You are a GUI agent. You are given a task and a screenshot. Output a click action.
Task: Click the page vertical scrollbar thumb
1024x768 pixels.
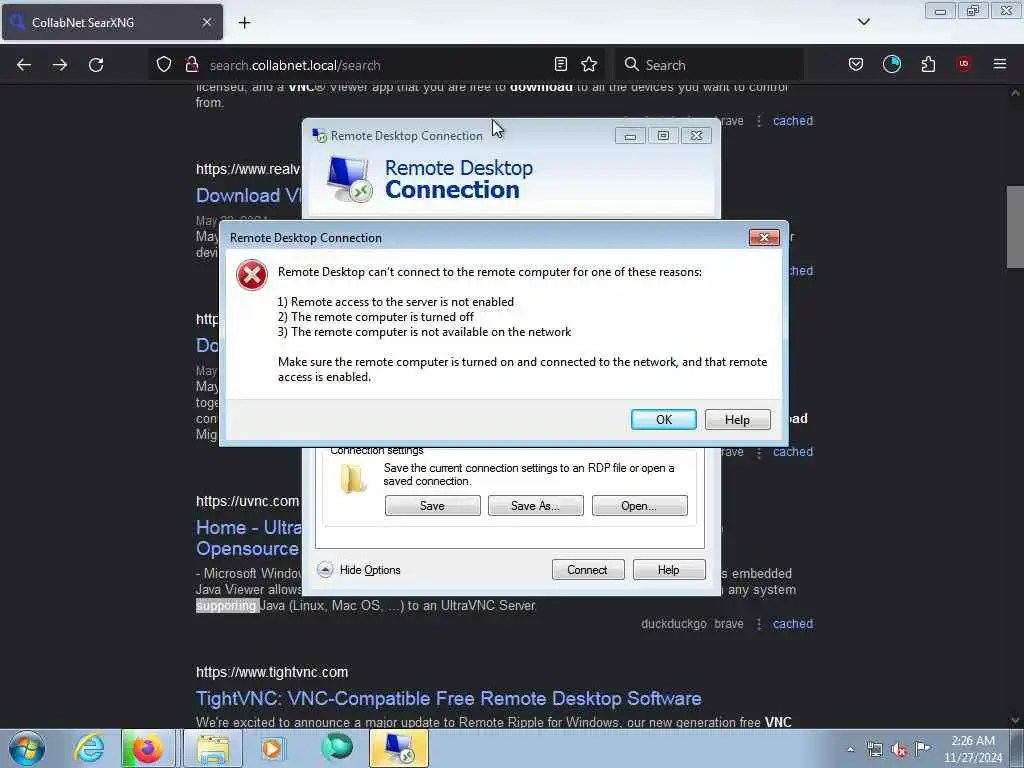pos(1015,227)
